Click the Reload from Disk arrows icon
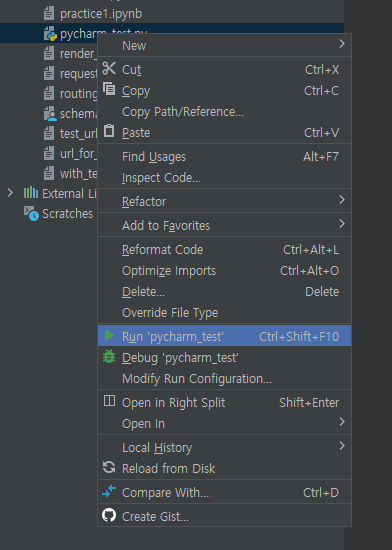The height and width of the screenshot is (550, 392). 109,467
